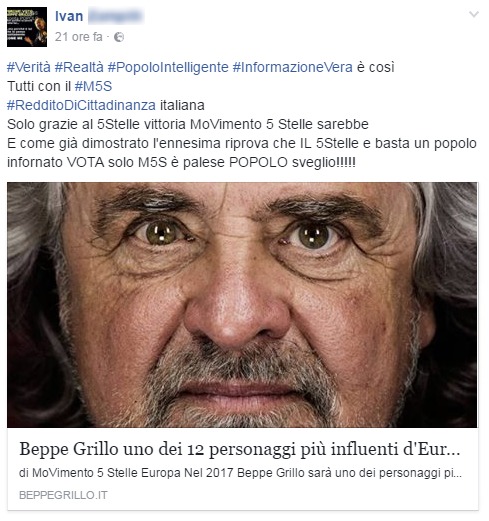Open the profile name Ivan
The height and width of the screenshot is (521, 489).
coord(69,16)
